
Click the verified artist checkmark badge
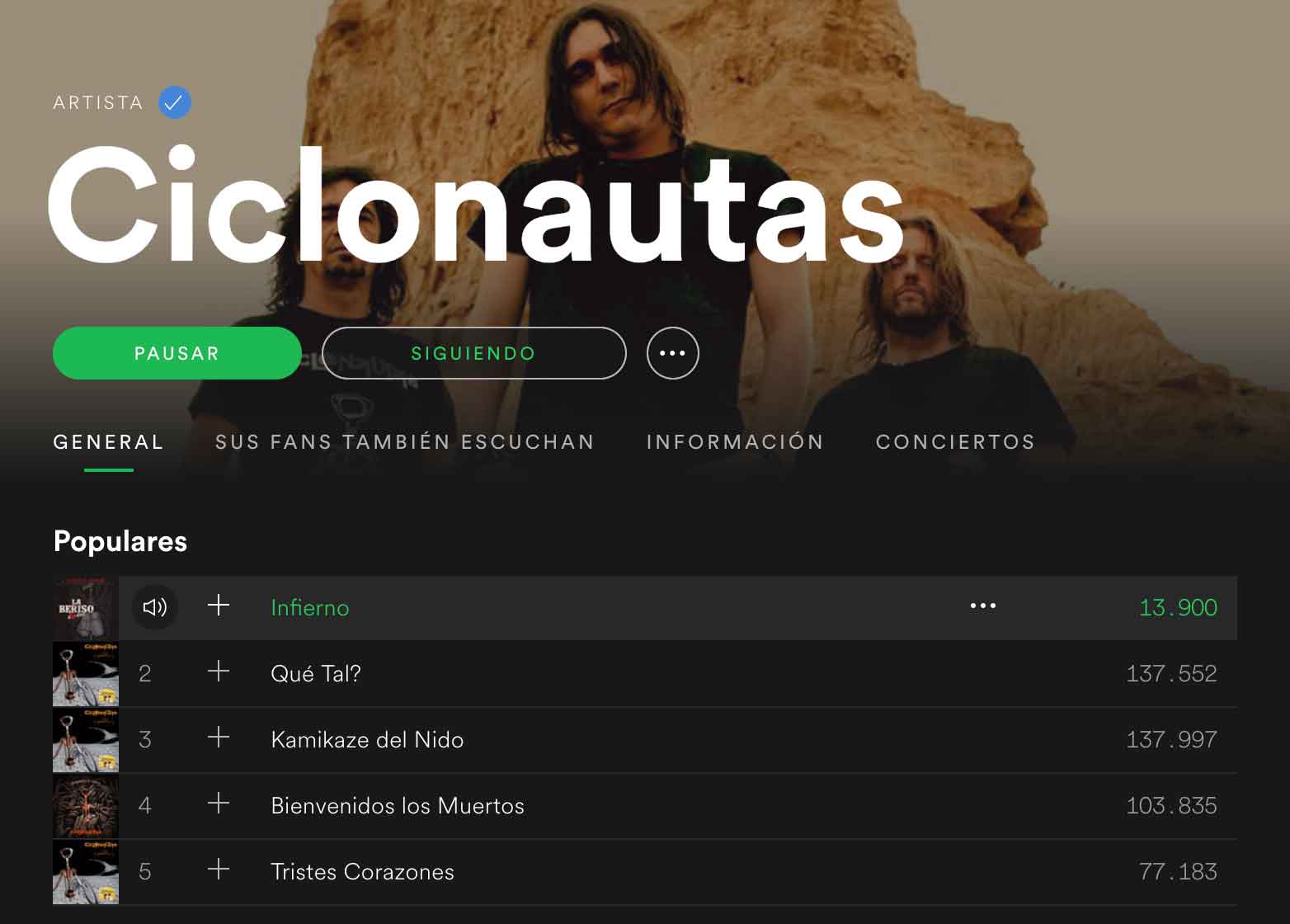click(174, 102)
